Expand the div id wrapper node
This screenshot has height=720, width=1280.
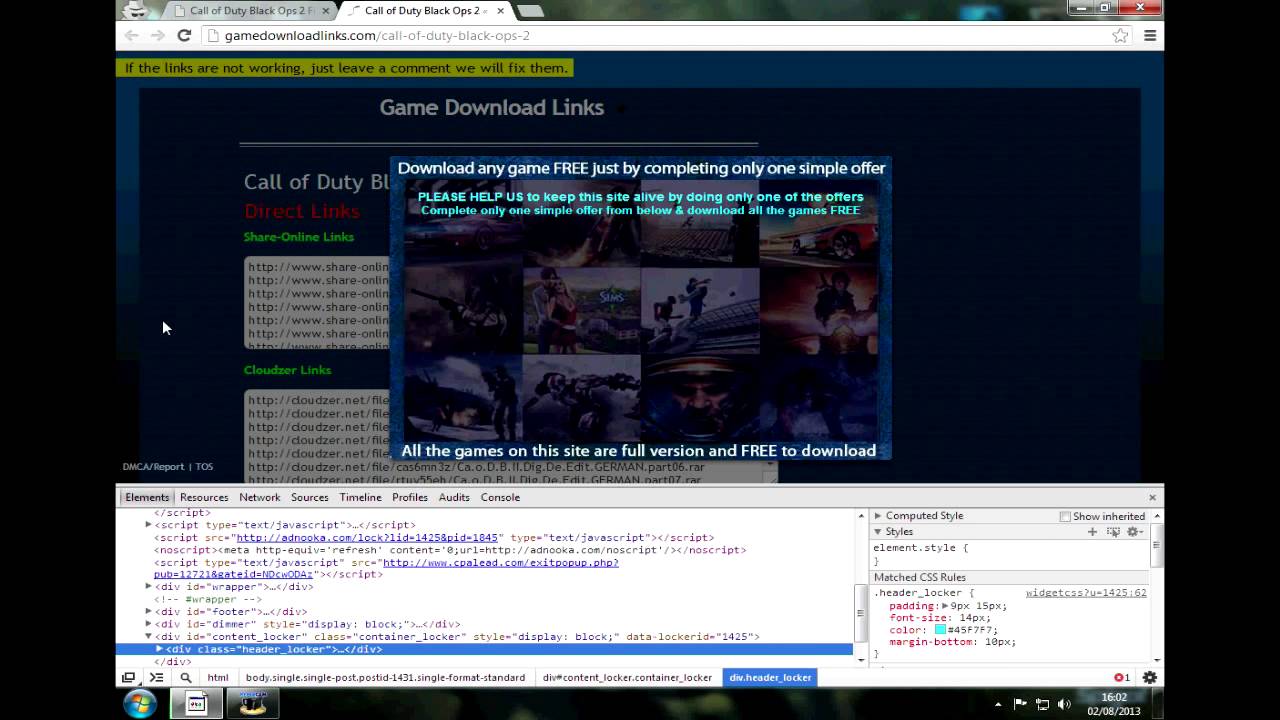pos(149,587)
